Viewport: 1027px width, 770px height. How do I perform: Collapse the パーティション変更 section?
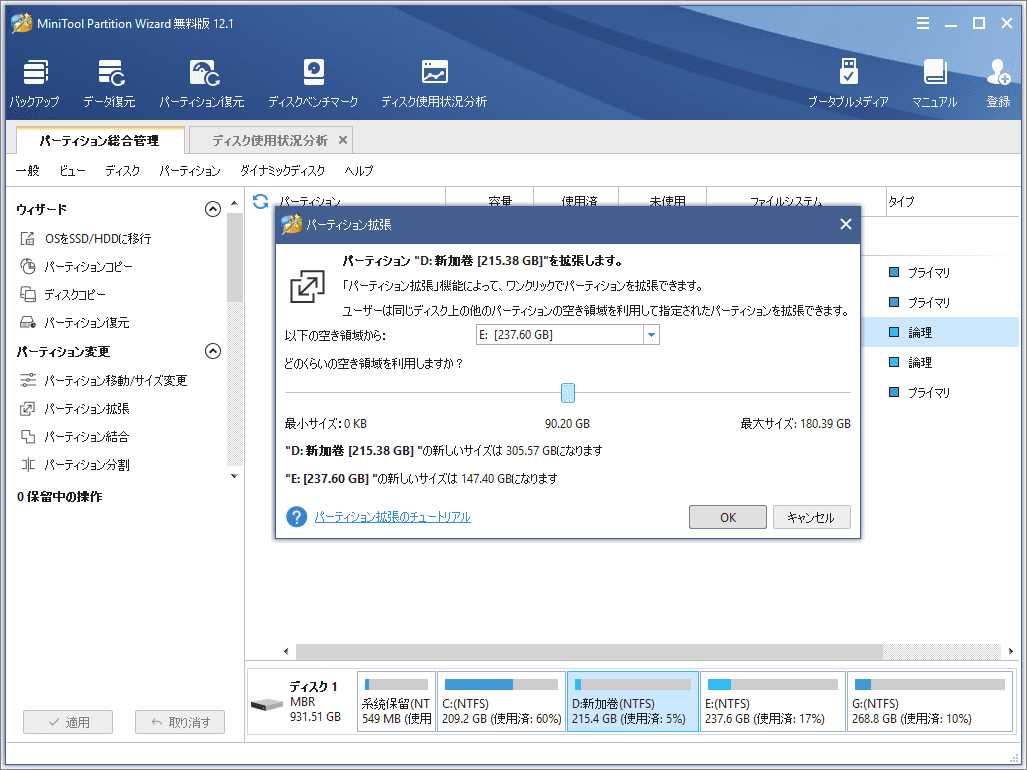(213, 351)
